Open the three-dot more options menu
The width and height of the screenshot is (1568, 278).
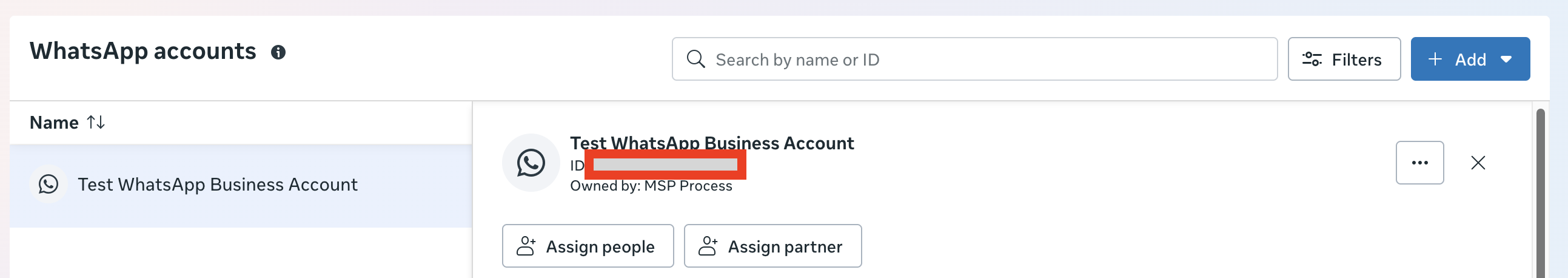point(1419,163)
